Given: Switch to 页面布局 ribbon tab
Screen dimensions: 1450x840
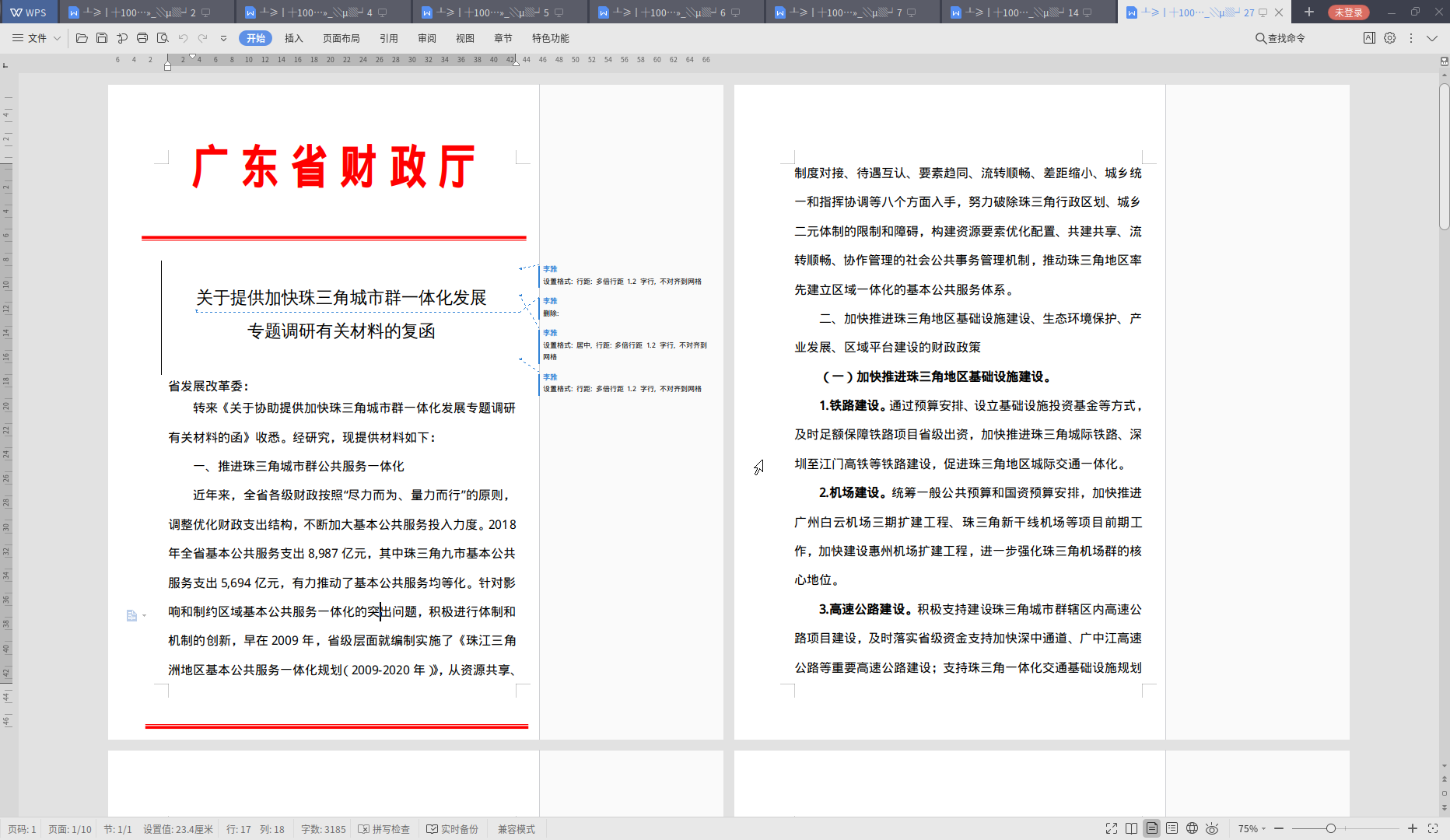Looking at the screenshot, I should (341, 38).
